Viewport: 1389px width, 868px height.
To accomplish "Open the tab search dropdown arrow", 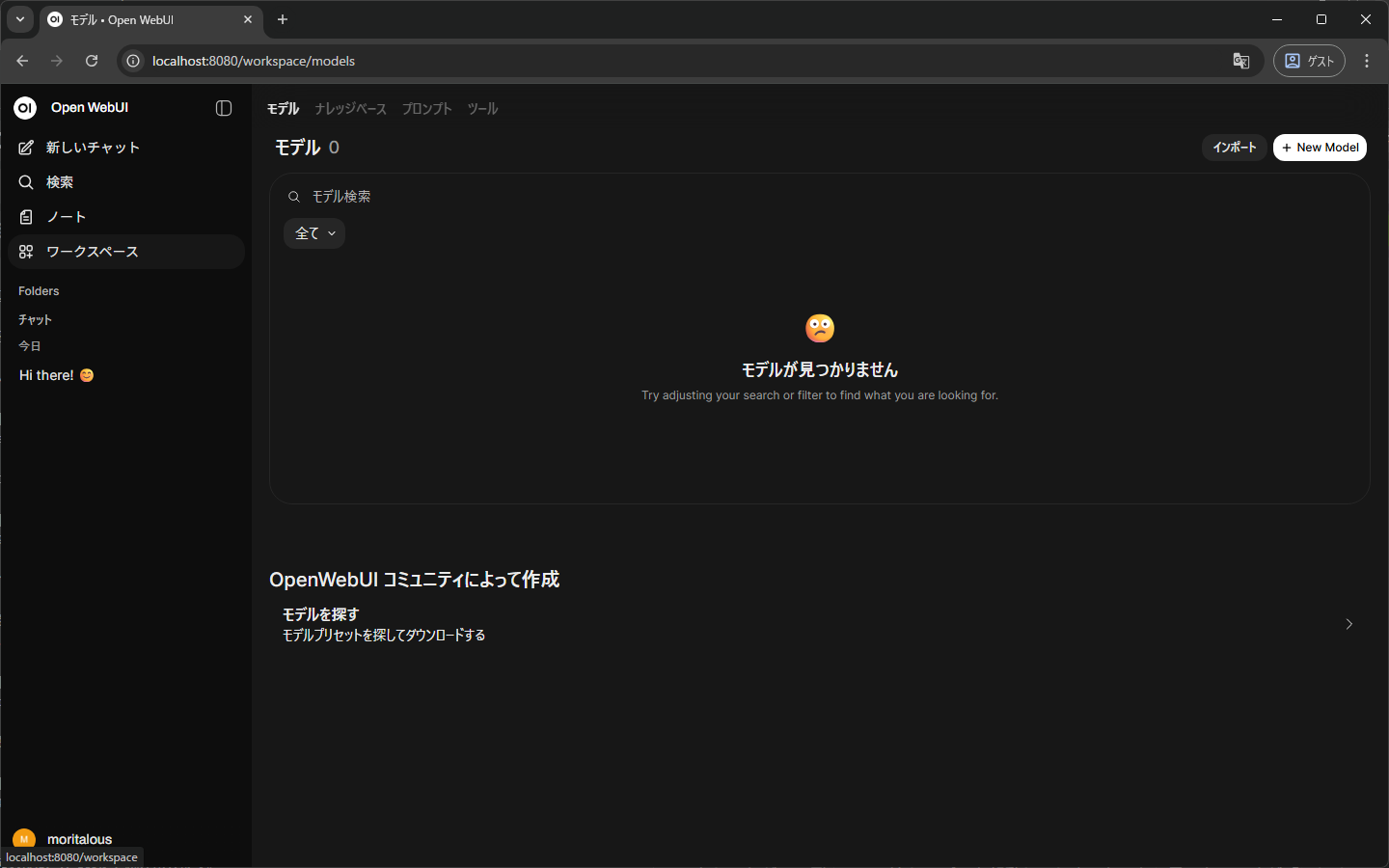I will [20, 19].
